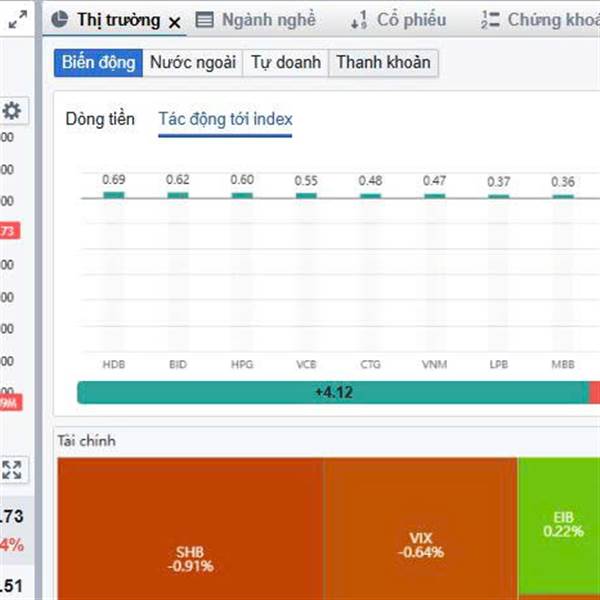Click the VCB ticker label

click(306, 364)
